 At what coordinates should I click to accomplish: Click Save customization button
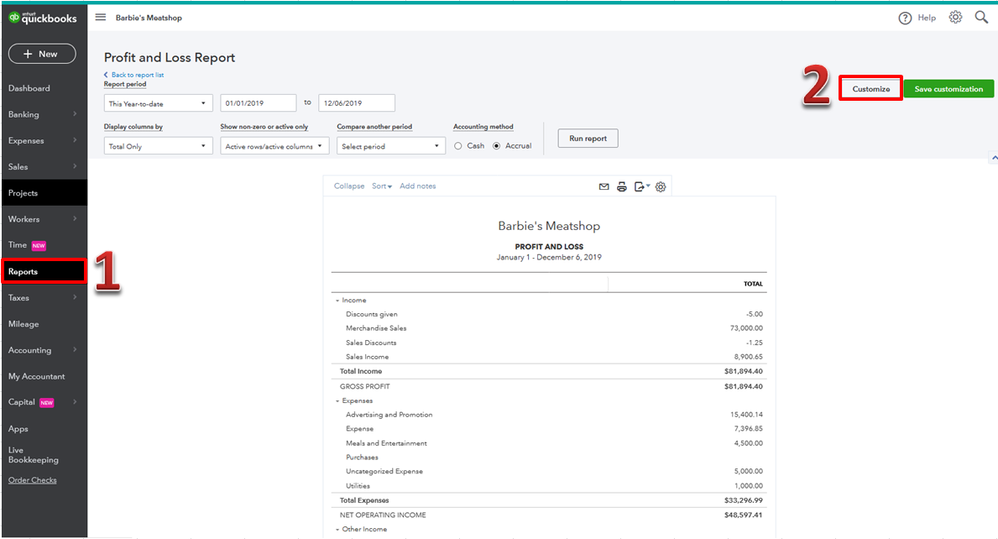click(948, 89)
